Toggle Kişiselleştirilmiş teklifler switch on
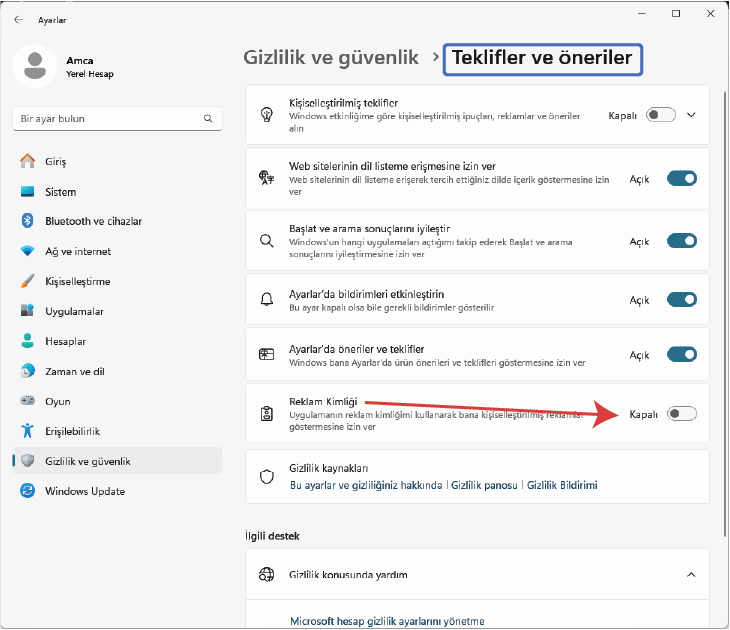Viewport: 730px width, 630px height. coord(661,115)
